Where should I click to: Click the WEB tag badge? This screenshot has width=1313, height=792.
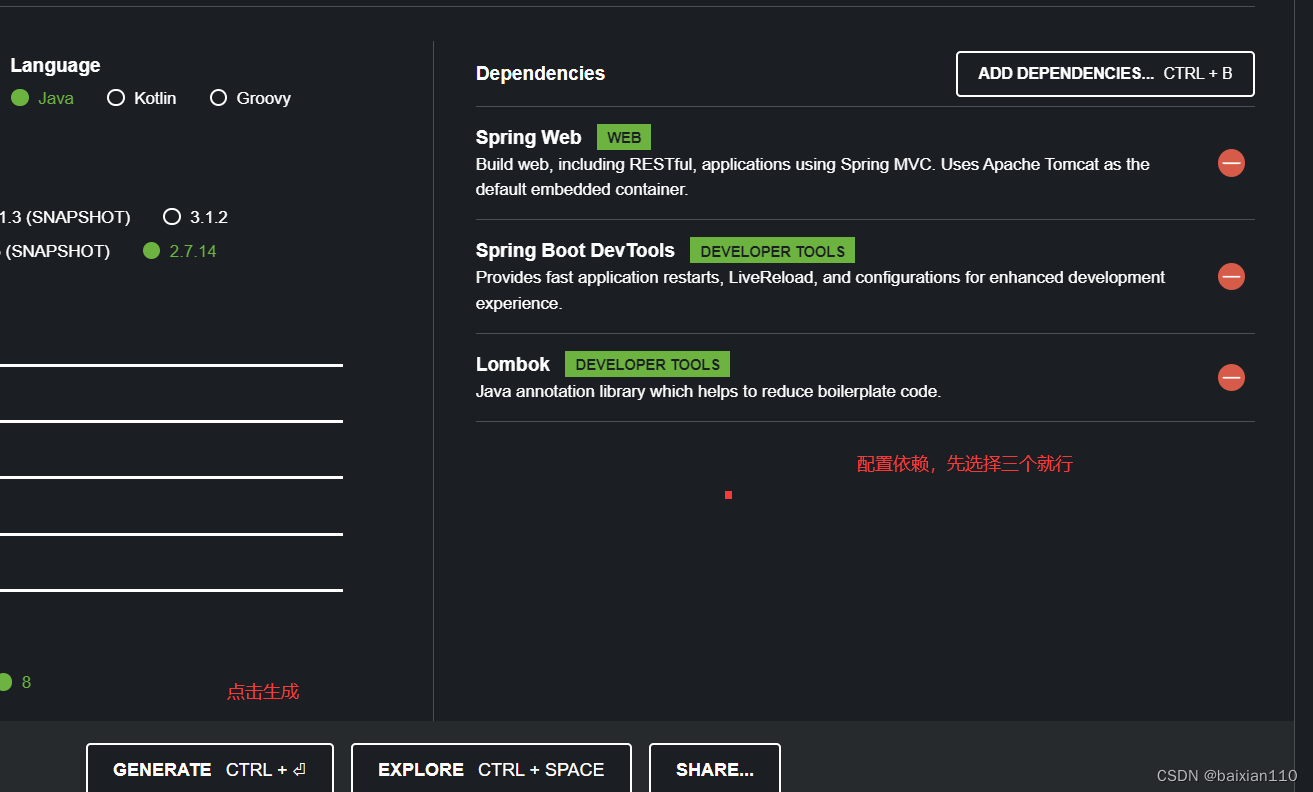(624, 137)
